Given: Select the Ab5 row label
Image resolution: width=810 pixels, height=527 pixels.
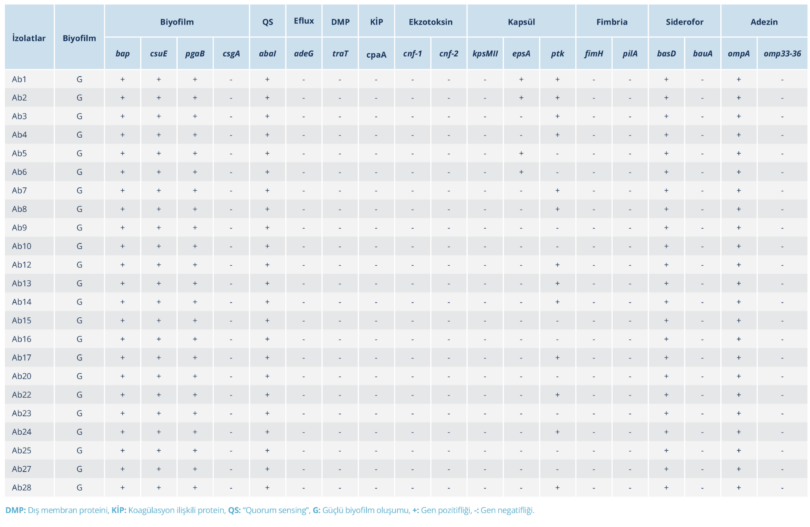Looking at the screenshot, I should pyautogui.click(x=20, y=153).
